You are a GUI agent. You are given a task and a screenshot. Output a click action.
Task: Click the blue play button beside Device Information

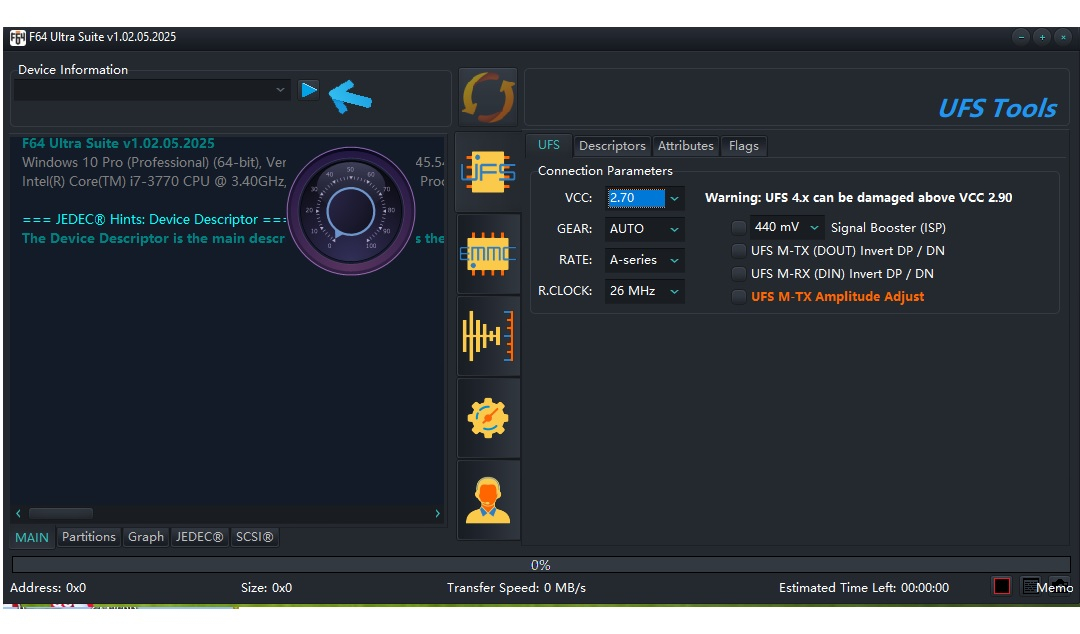point(309,90)
